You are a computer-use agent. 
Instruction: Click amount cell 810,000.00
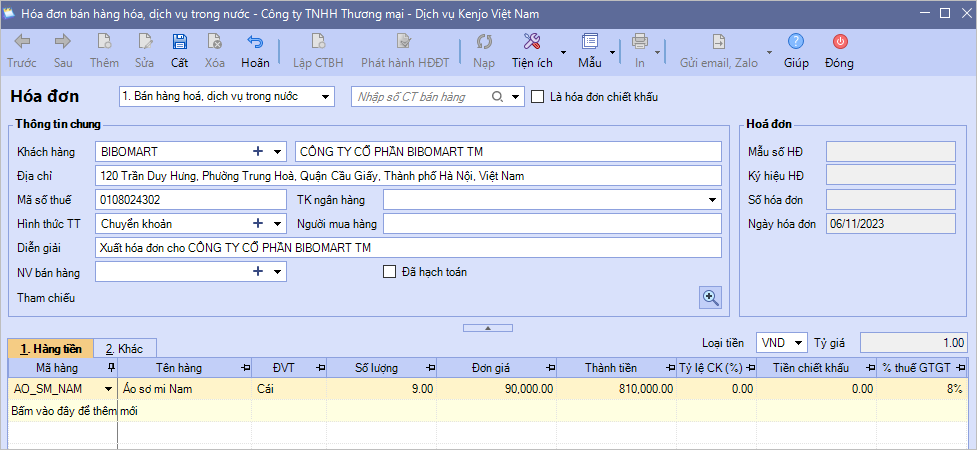(x=616, y=389)
